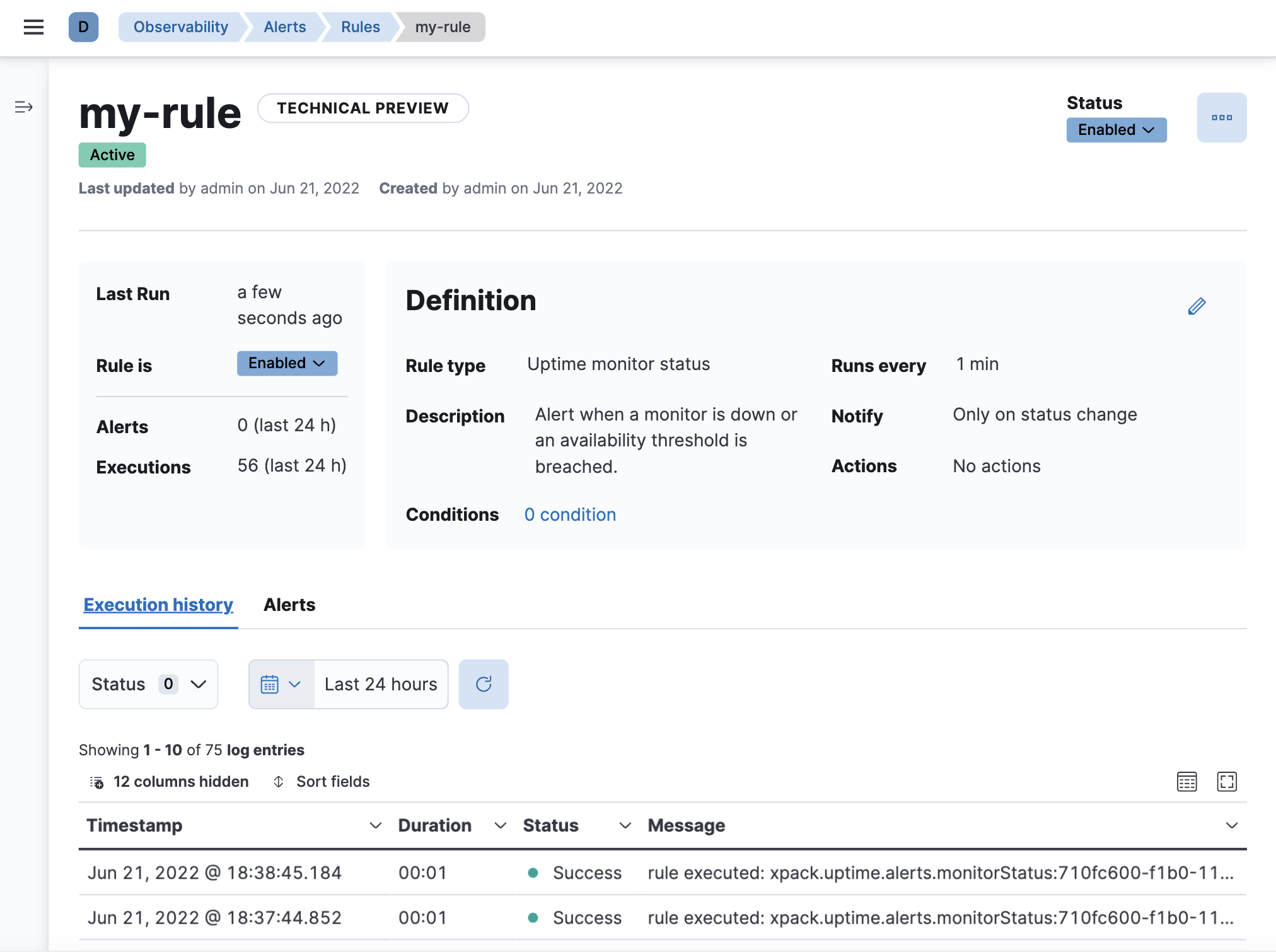Open the hamburger navigation menu
The width and height of the screenshot is (1276, 952).
tap(33, 27)
